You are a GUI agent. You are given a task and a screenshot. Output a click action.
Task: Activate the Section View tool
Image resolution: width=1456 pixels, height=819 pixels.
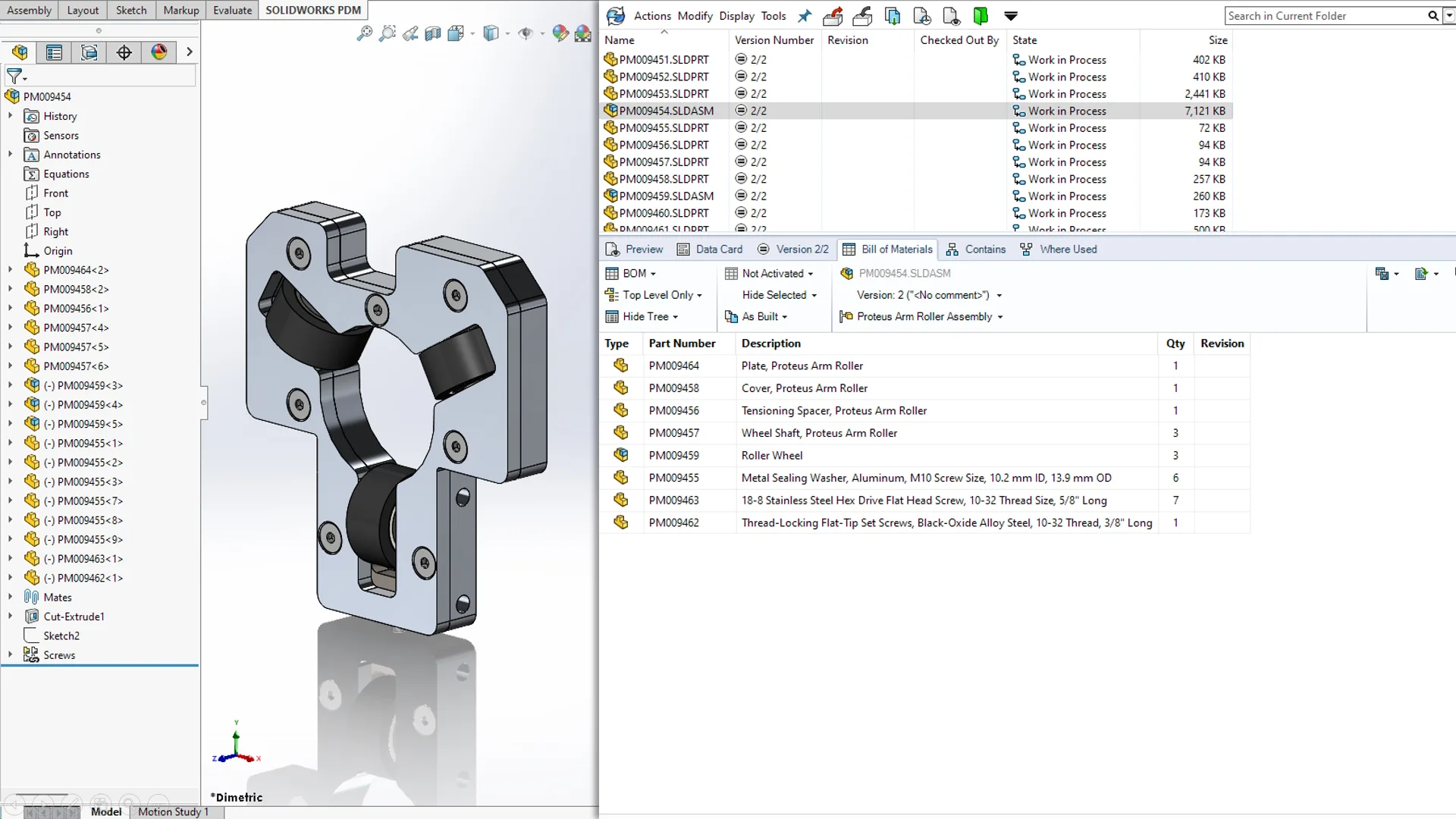433,34
